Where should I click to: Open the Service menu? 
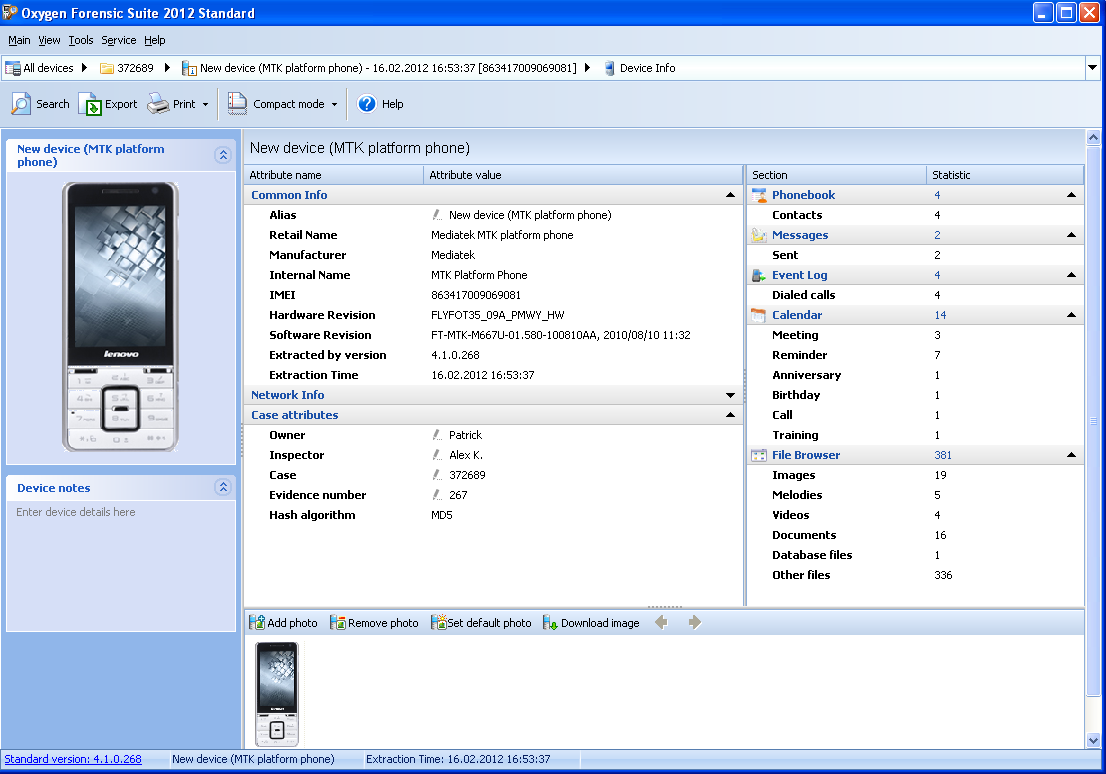[x=118, y=40]
